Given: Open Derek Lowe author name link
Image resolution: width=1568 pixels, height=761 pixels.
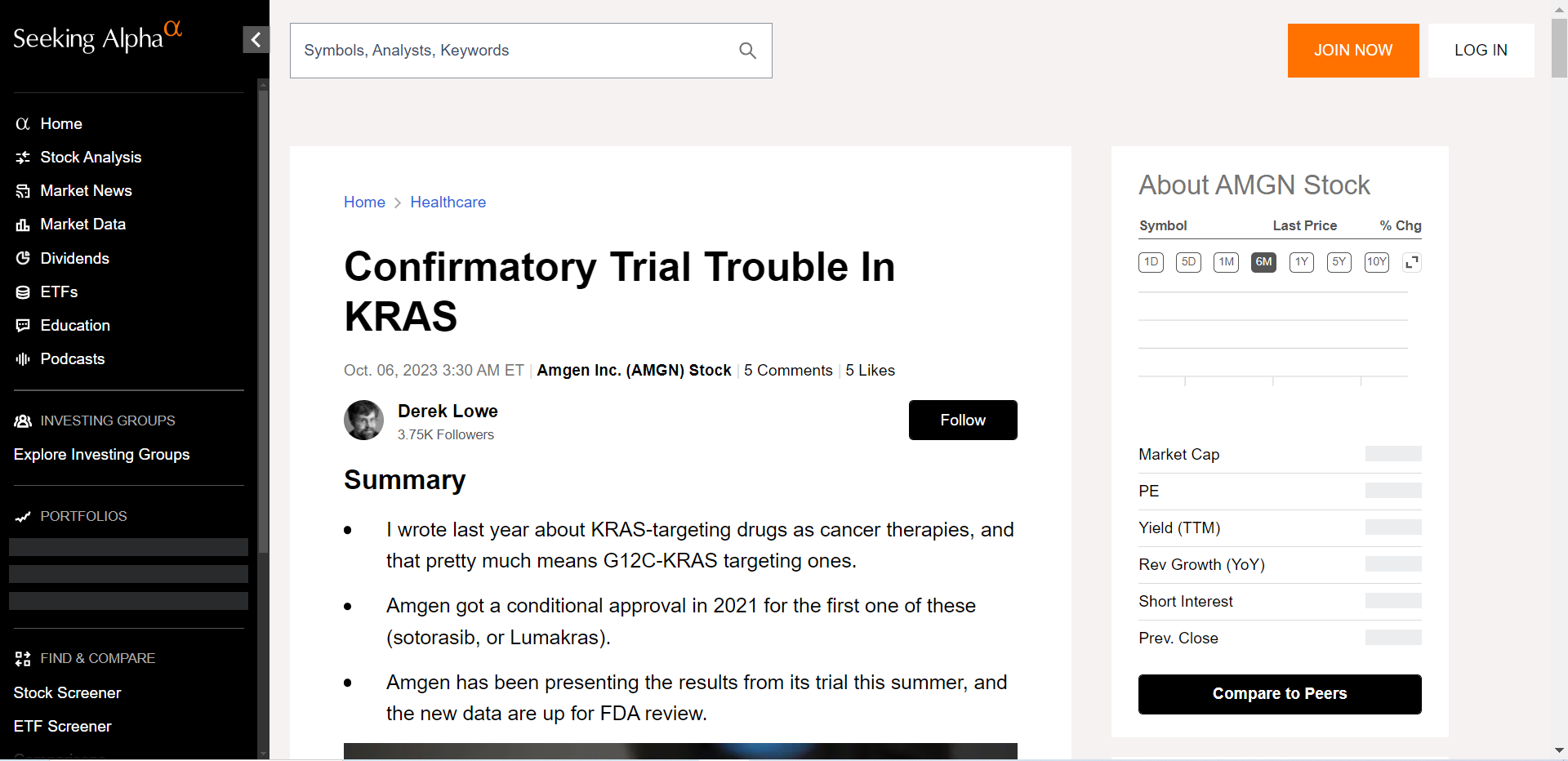Looking at the screenshot, I should (448, 412).
